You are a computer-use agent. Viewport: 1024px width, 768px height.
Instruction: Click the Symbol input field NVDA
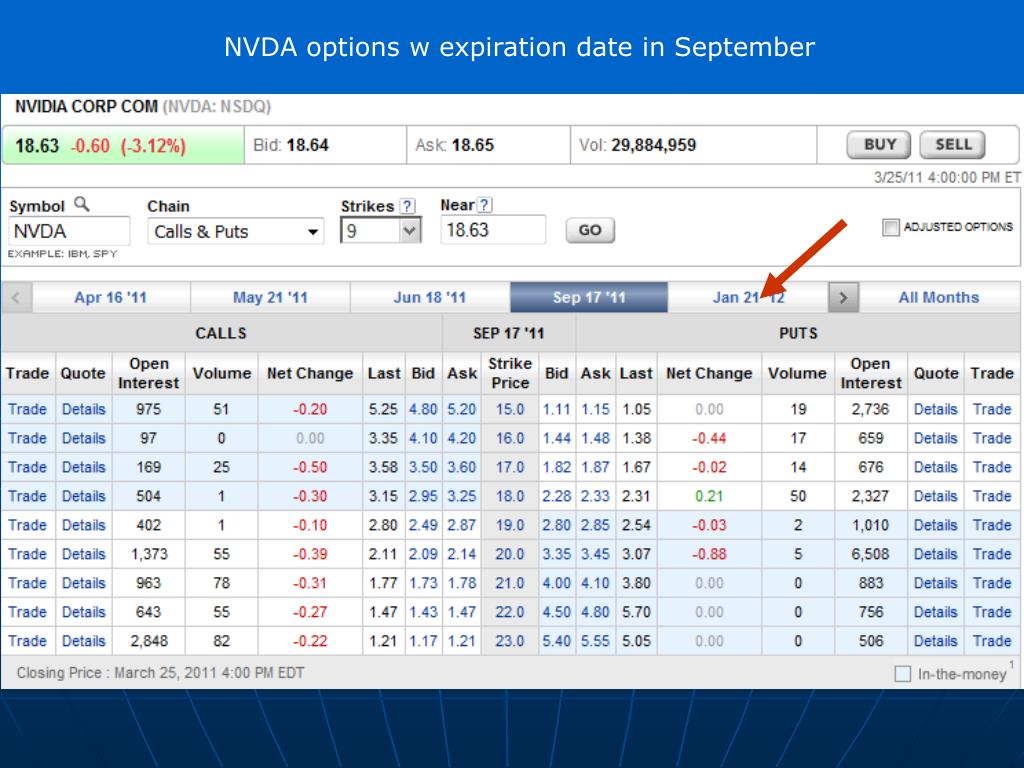(69, 231)
